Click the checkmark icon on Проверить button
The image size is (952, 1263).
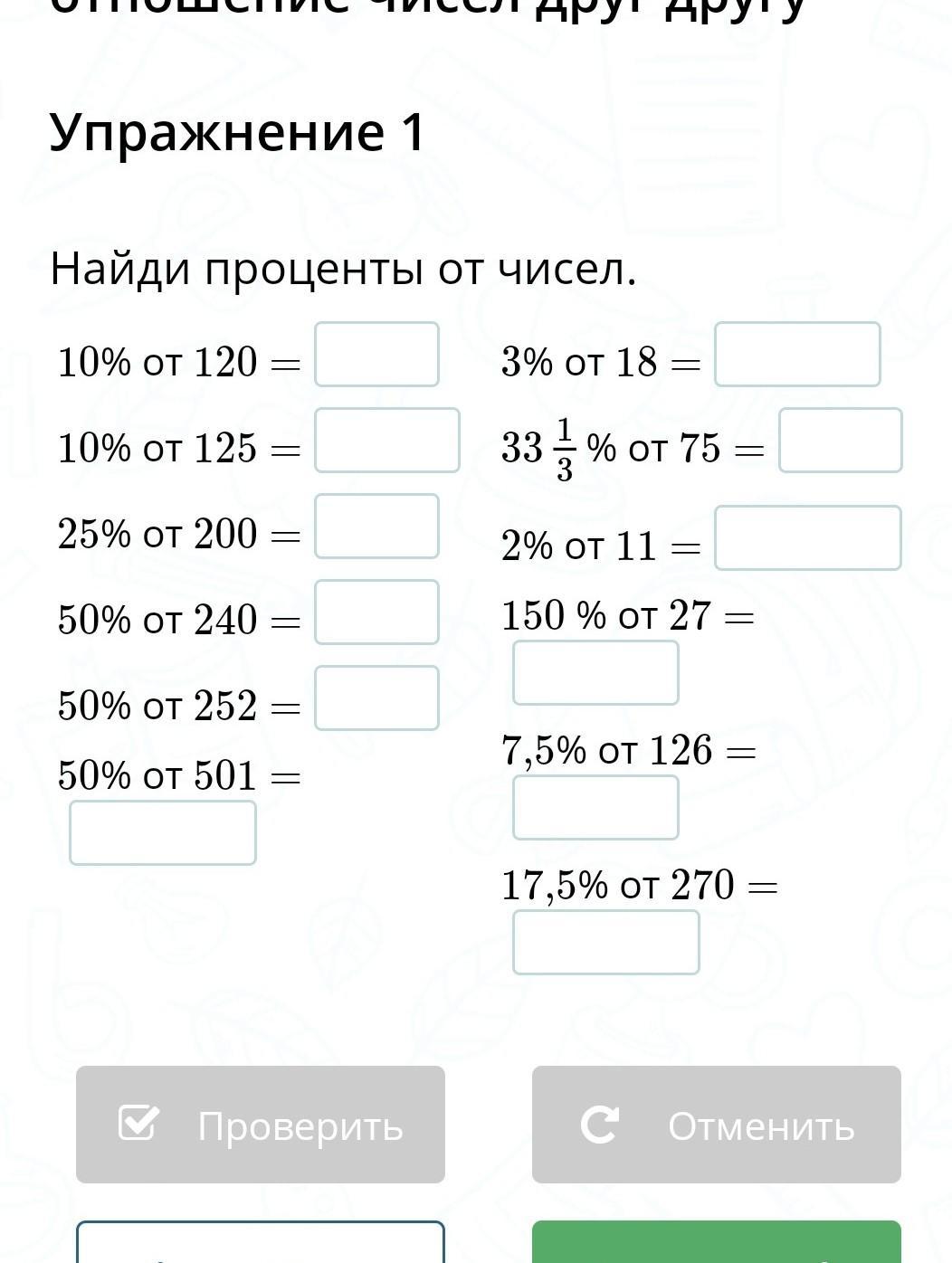pyautogui.click(x=138, y=1124)
